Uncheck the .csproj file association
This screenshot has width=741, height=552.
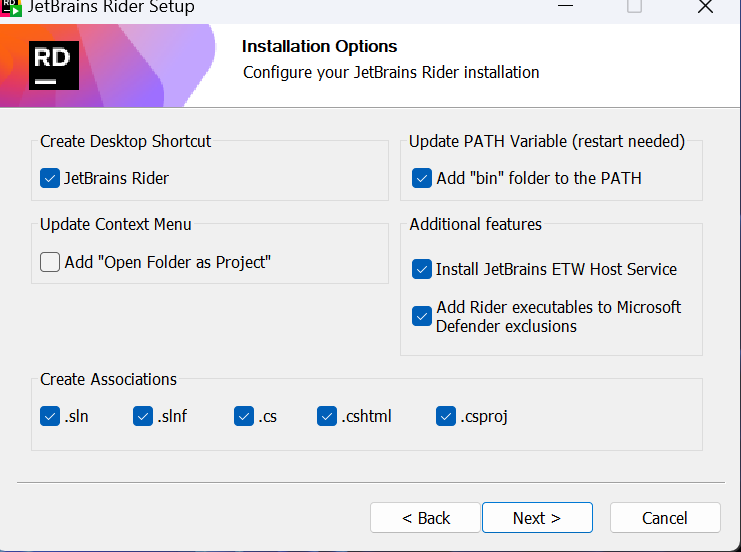coord(446,416)
